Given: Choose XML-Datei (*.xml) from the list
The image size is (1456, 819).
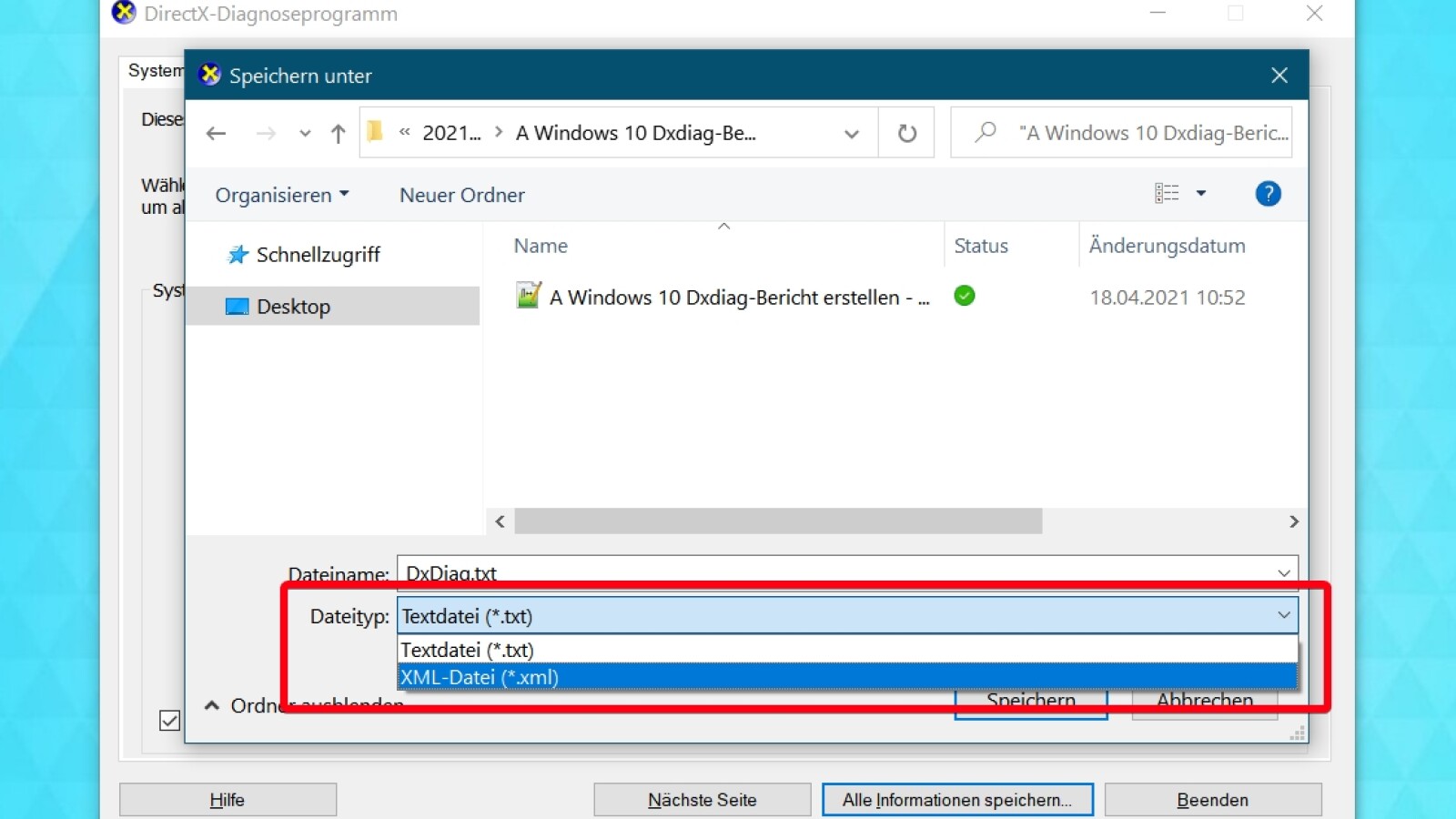Looking at the screenshot, I should (x=847, y=677).
